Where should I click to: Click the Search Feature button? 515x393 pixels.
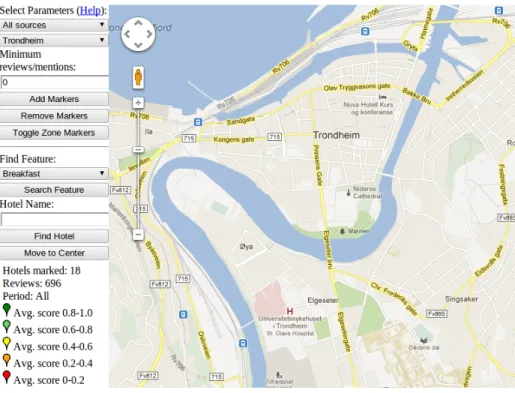click(x=54, y=190)
